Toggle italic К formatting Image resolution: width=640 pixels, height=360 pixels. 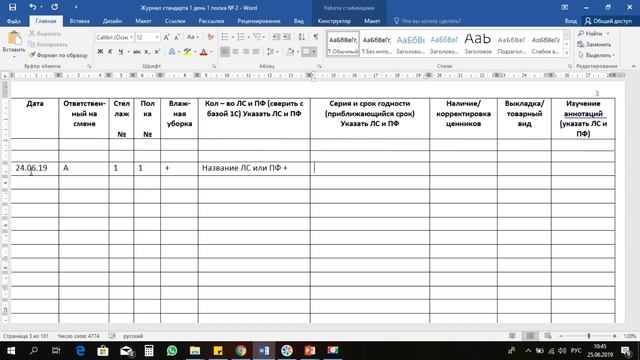click(110, 51)
